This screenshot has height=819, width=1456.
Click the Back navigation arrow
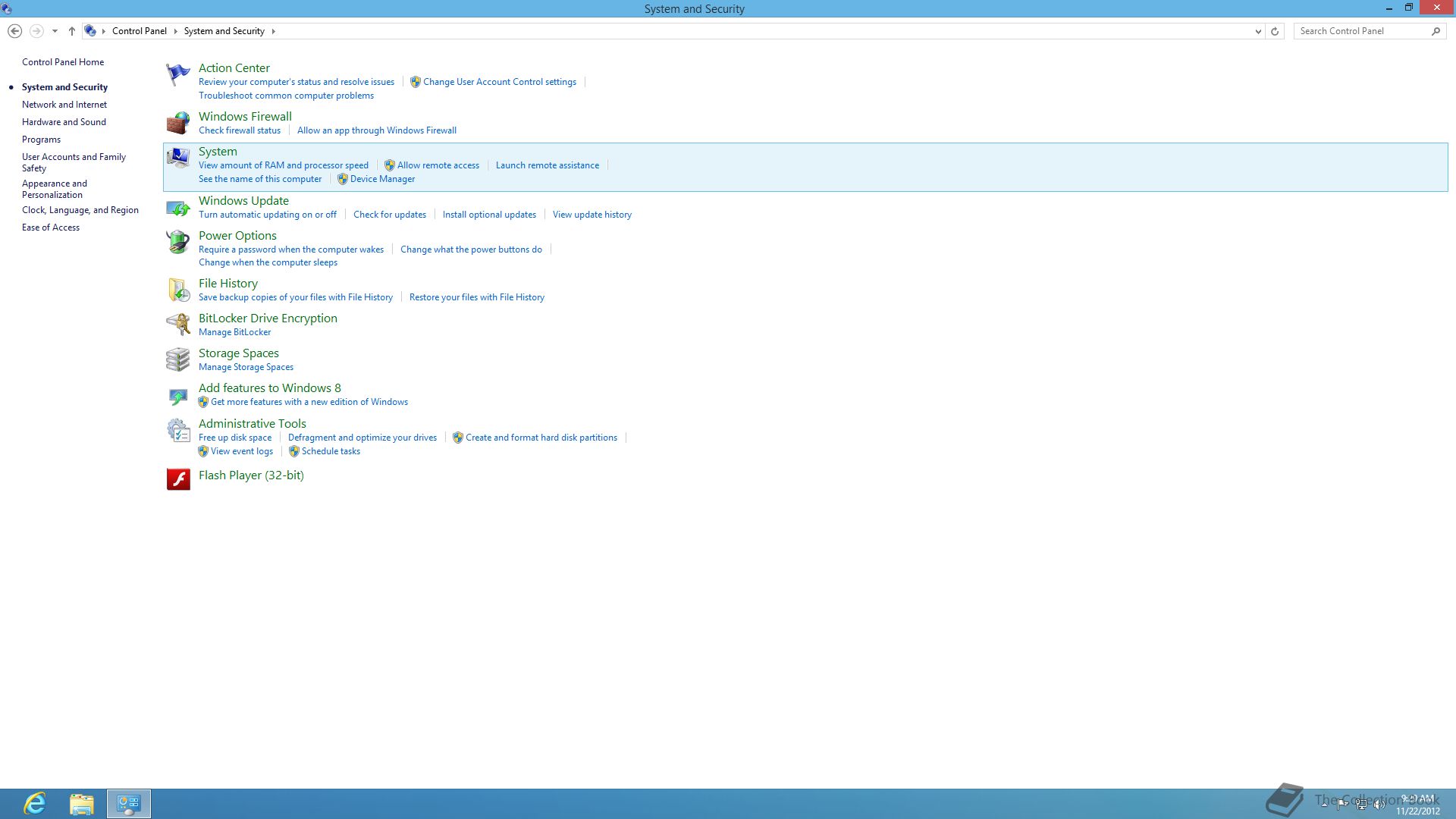coord(14,31)
